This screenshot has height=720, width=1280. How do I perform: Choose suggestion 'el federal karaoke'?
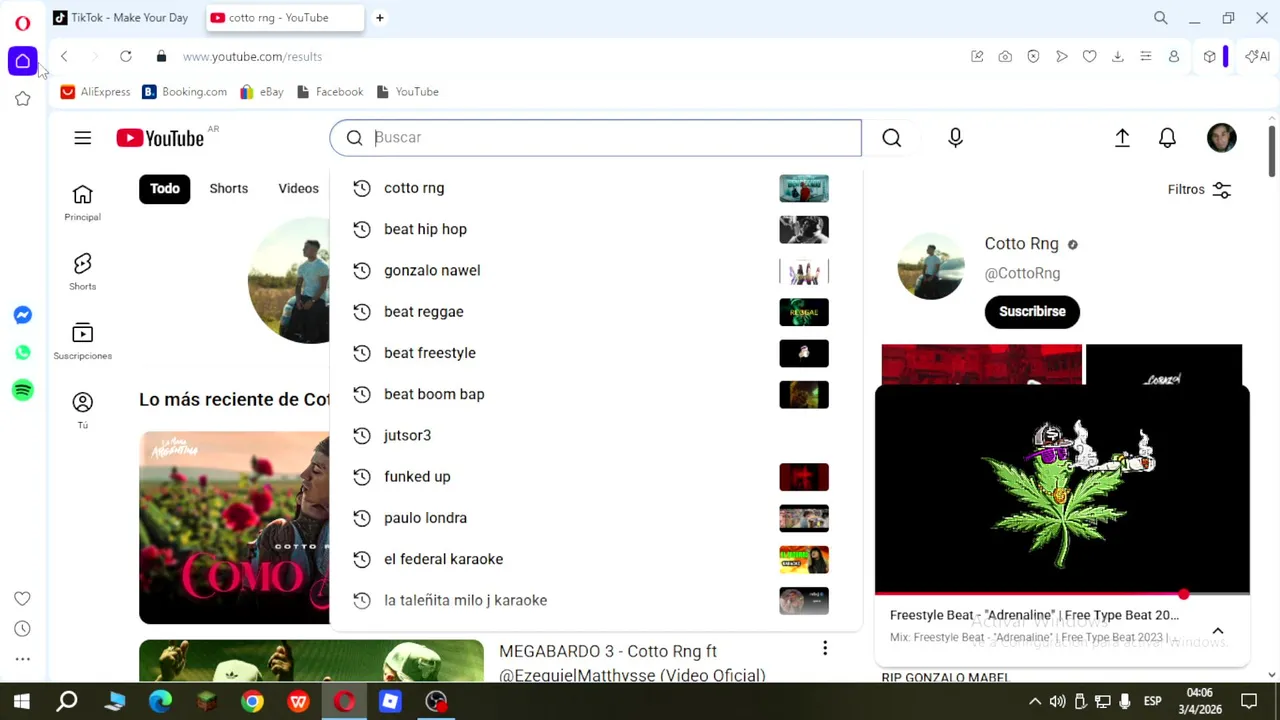(x=595, y=559)
